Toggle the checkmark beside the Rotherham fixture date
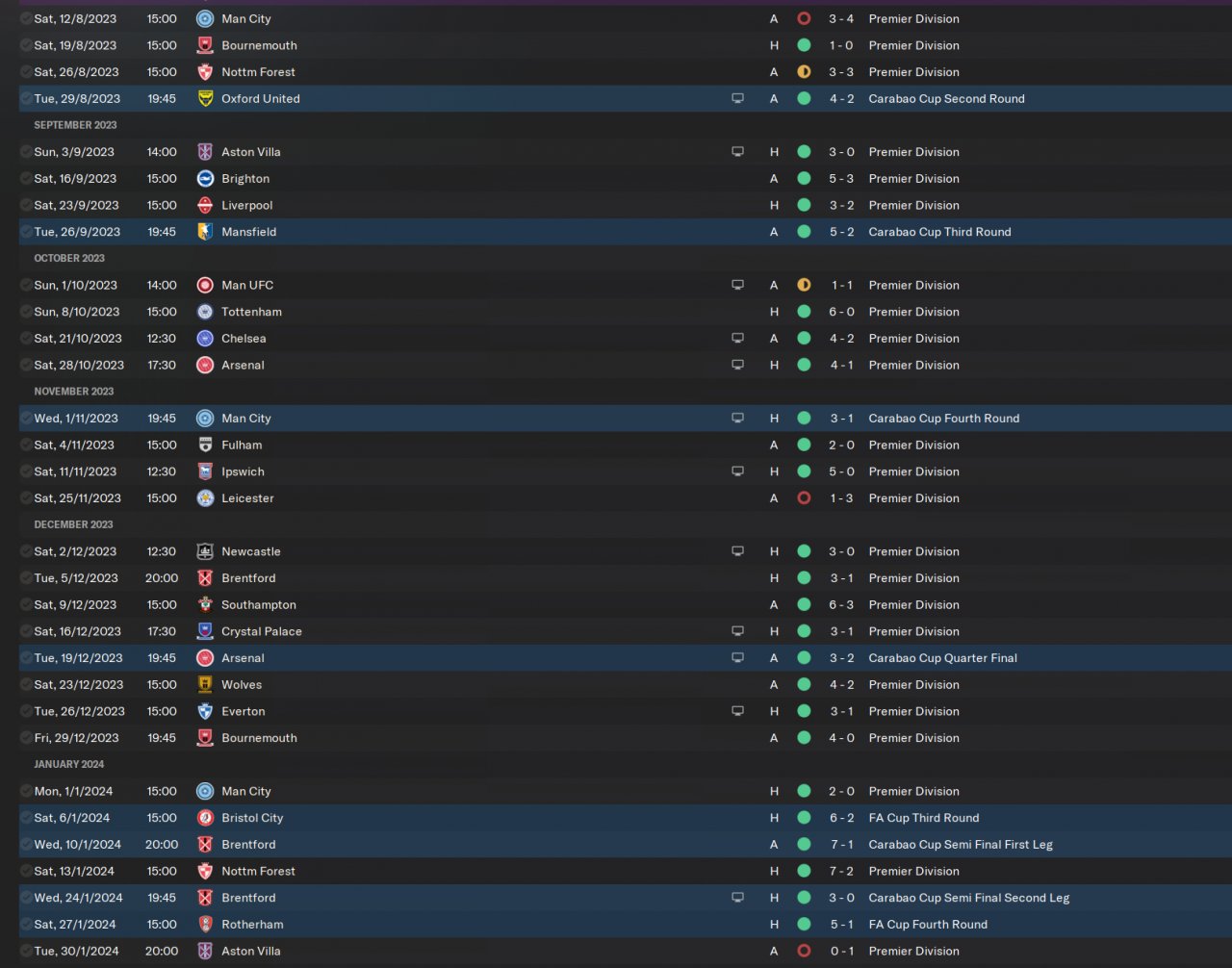The width and height of the screenshot is (1232, 968). (x=26, y=924)
